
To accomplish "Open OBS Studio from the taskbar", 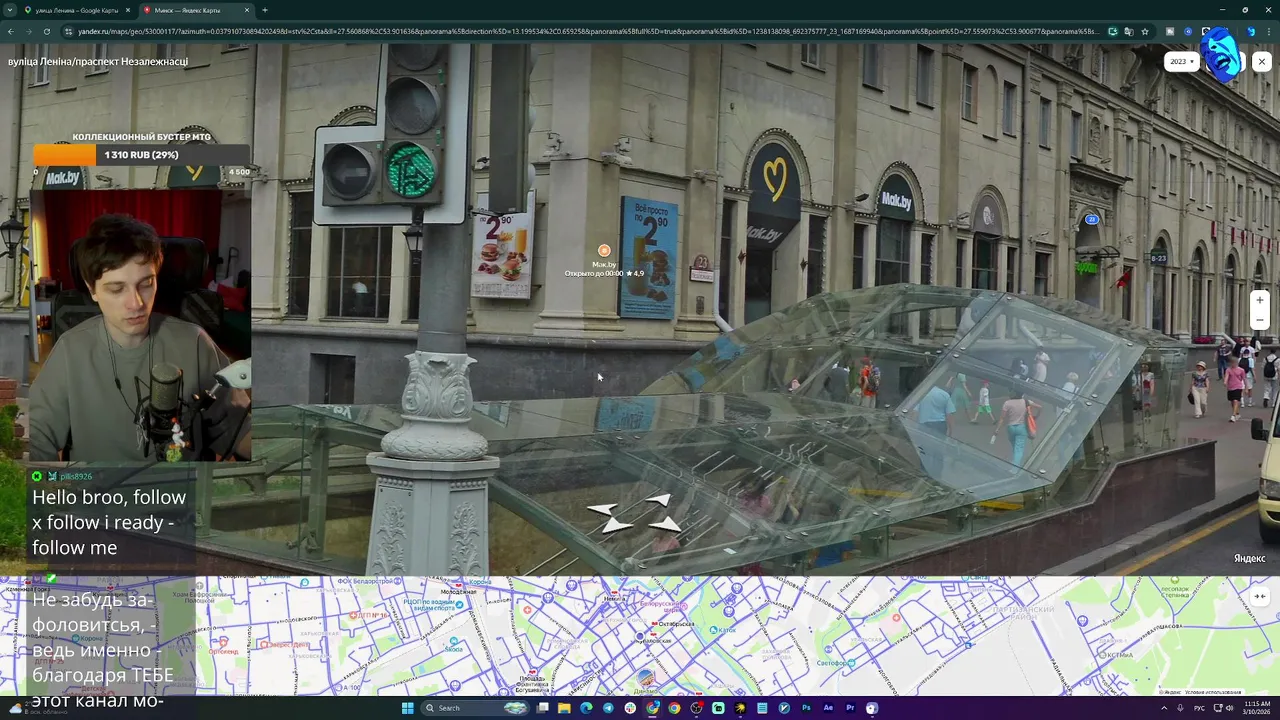I will 696,708.
